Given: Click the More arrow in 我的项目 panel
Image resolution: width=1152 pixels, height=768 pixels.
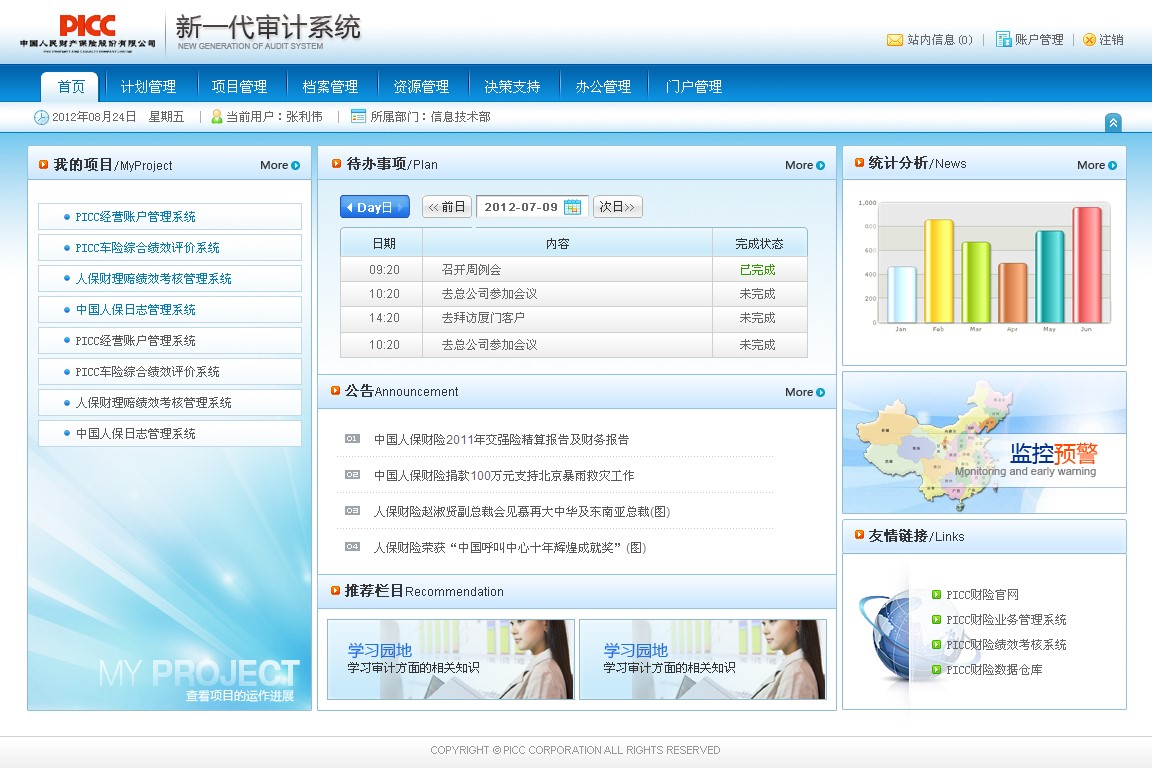Looking at the screenshot, I should pos(295,165).
